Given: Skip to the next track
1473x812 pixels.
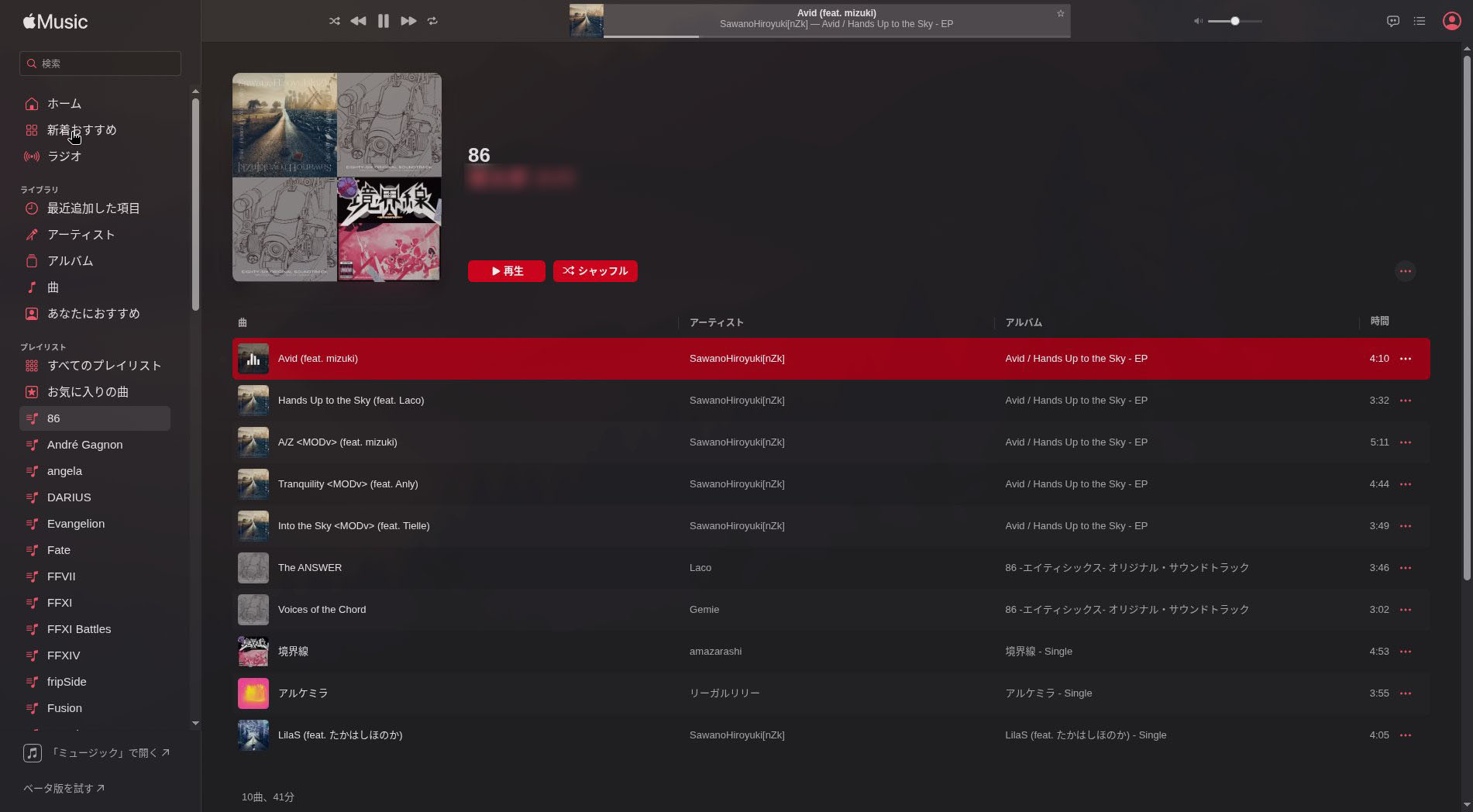Looking at the screenshot, I should tap(408, 21).
